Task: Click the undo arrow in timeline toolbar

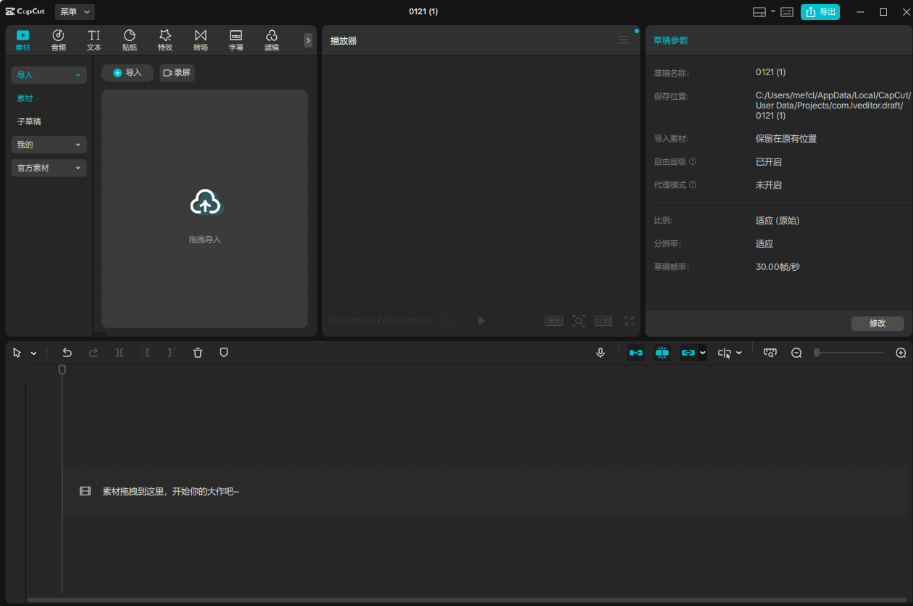Action: pos(67,353)
